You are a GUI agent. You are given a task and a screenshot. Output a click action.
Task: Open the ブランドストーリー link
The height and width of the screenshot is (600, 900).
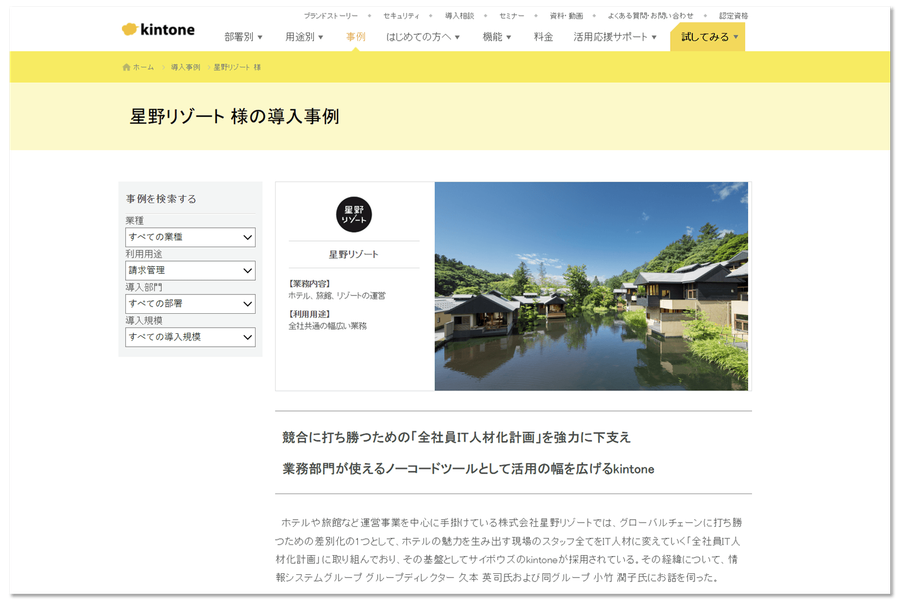click(x=331, y=16)
